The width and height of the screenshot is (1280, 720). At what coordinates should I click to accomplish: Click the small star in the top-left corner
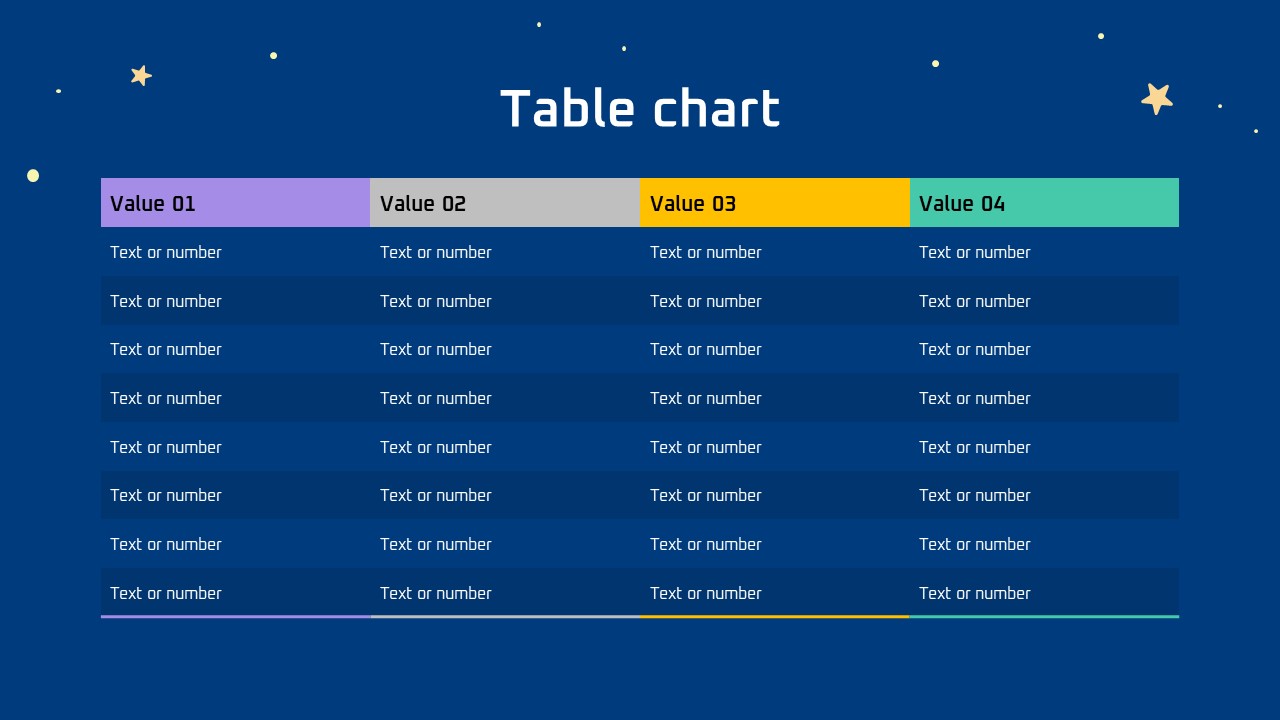pyautogui.click(x=141, y=75)
